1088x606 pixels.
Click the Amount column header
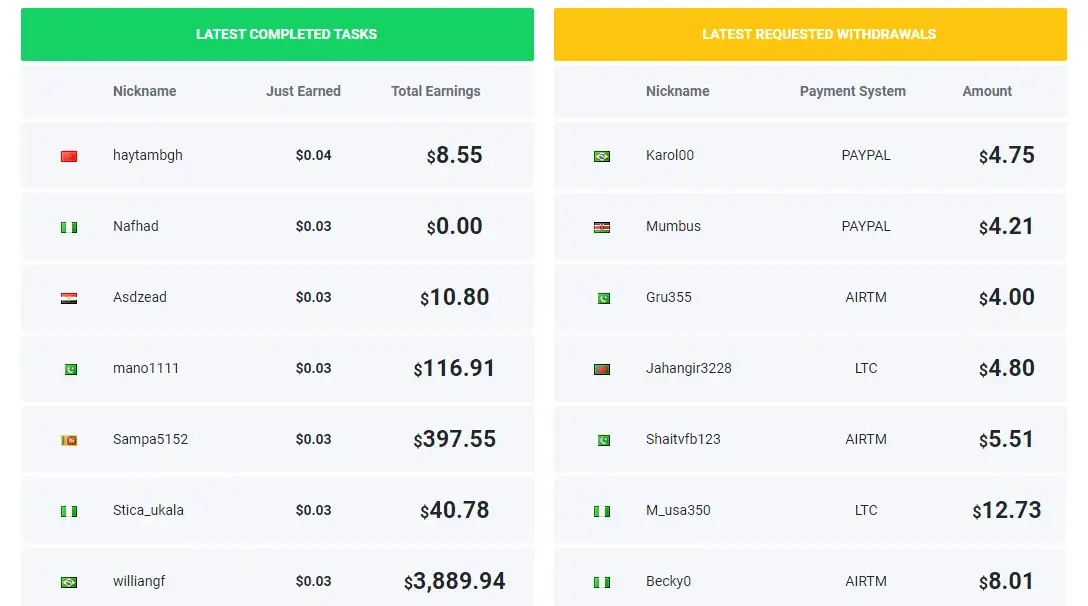pos(987,91)
